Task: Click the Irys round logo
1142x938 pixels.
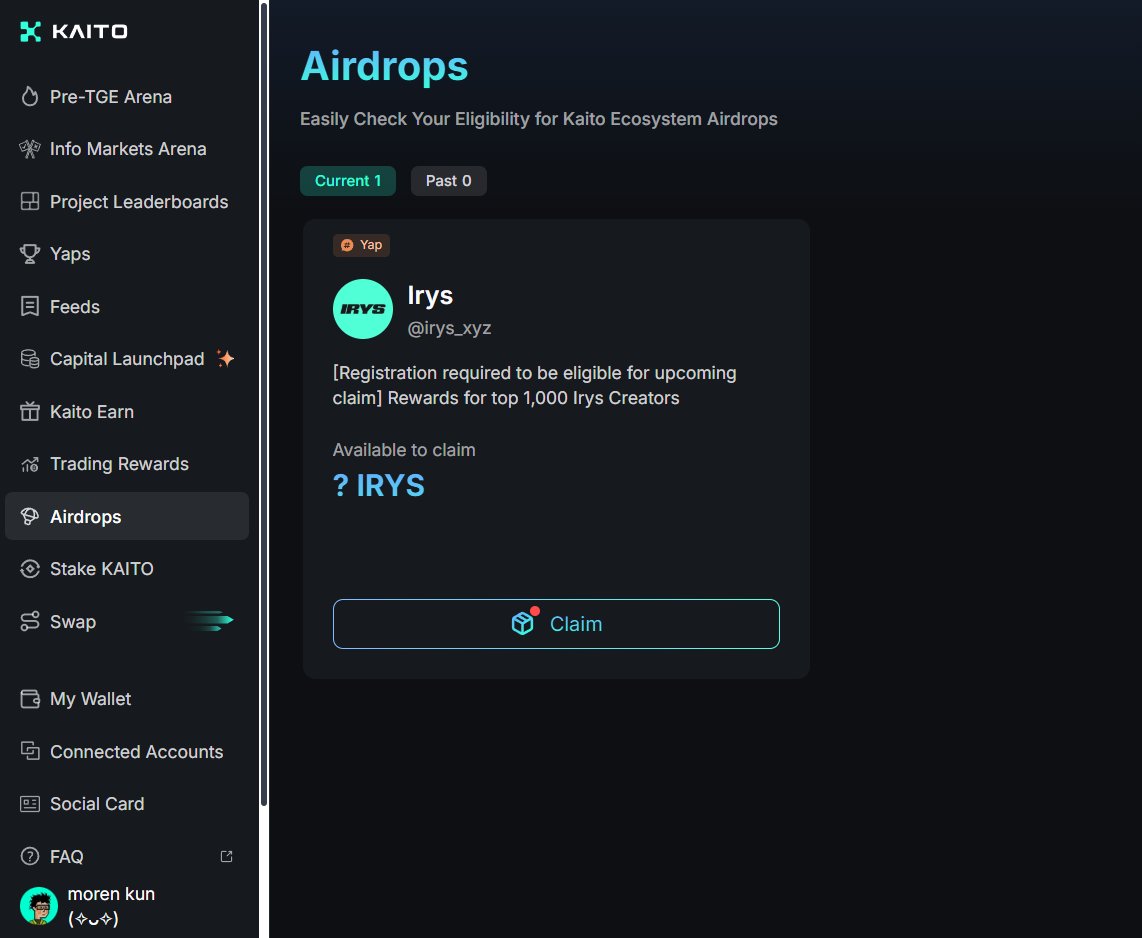Action: coord(363,309)
